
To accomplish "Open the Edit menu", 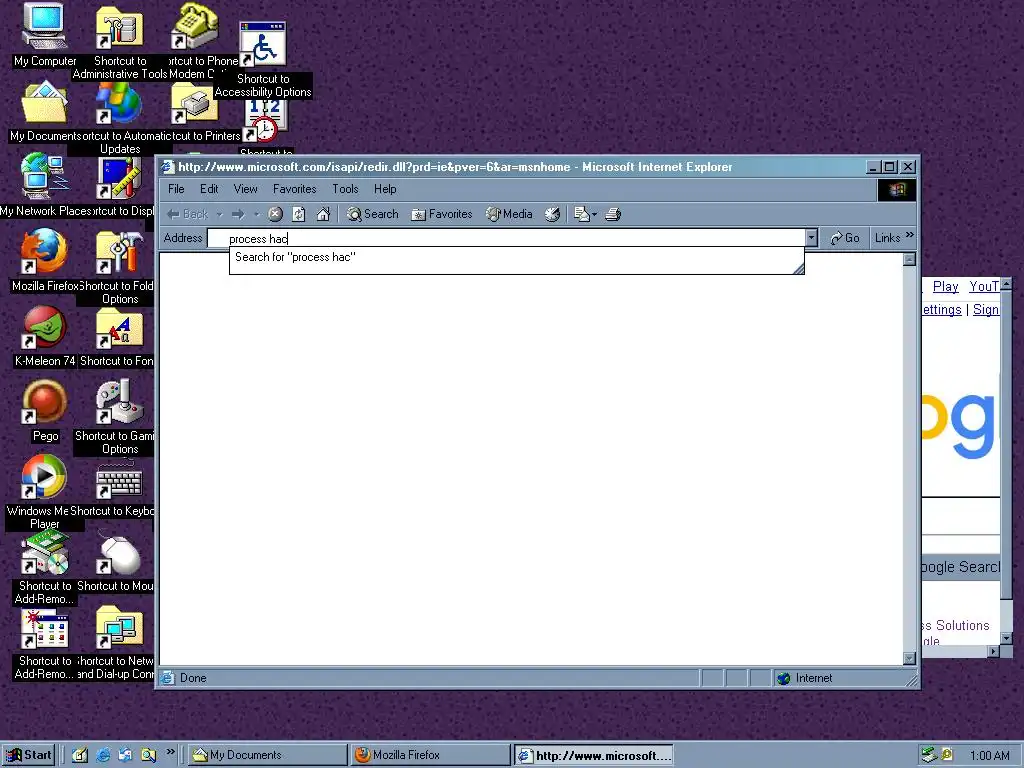I will [x=209, y=189].
